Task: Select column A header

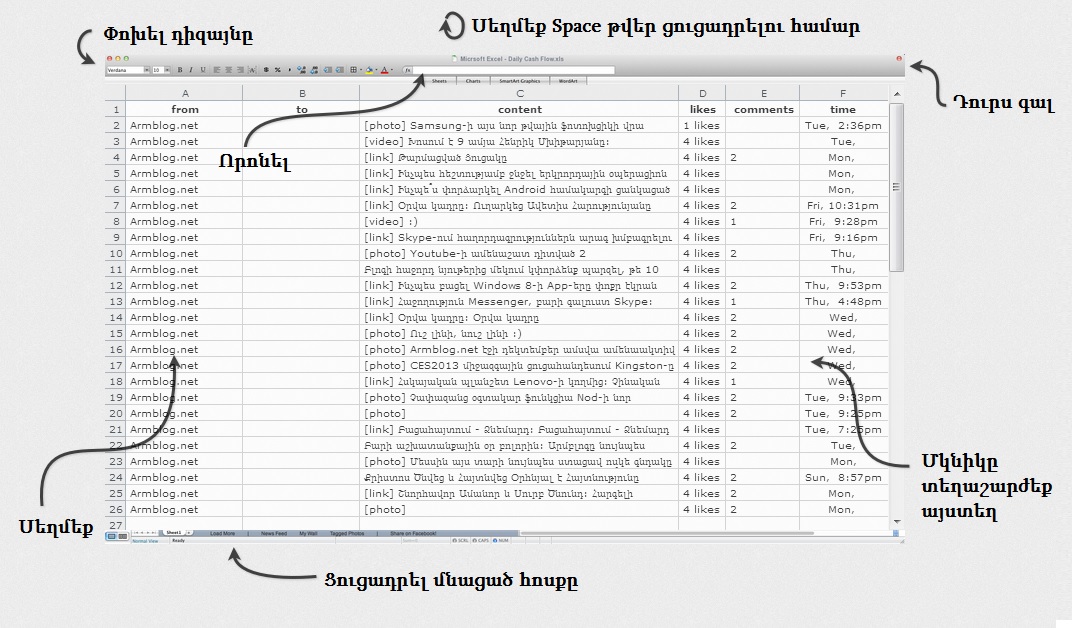Action: click(185, 93)
